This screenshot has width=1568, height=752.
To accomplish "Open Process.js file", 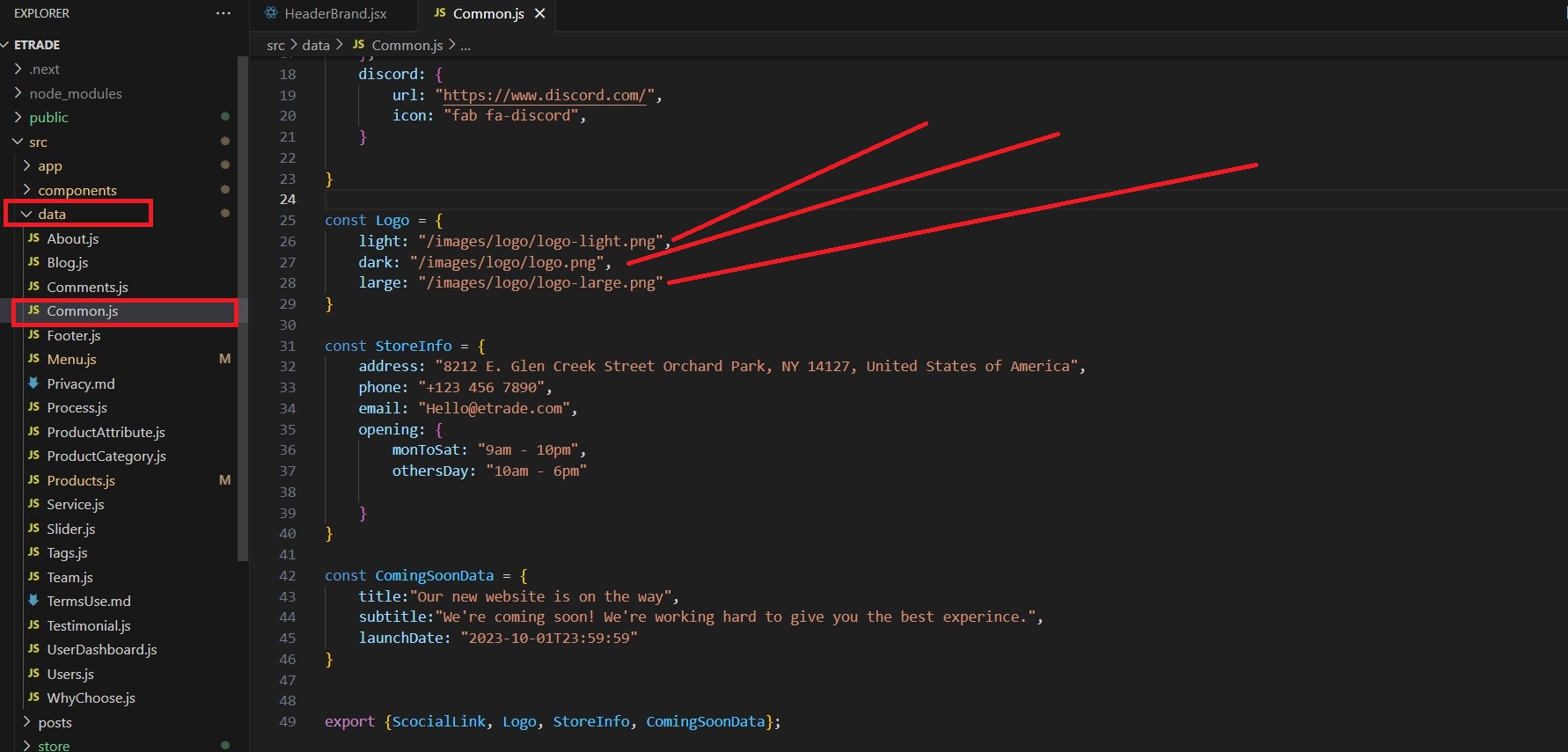I will click(77, 407).
